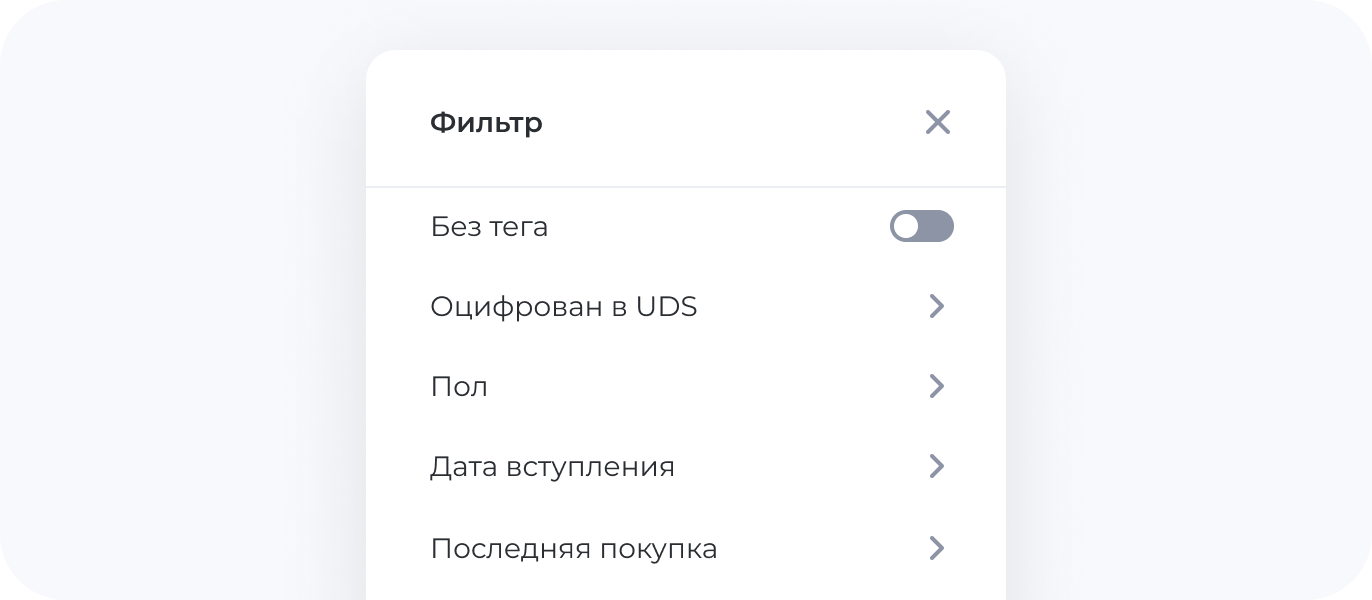Open the Дата вступления filter label

(x=552, y=466)
